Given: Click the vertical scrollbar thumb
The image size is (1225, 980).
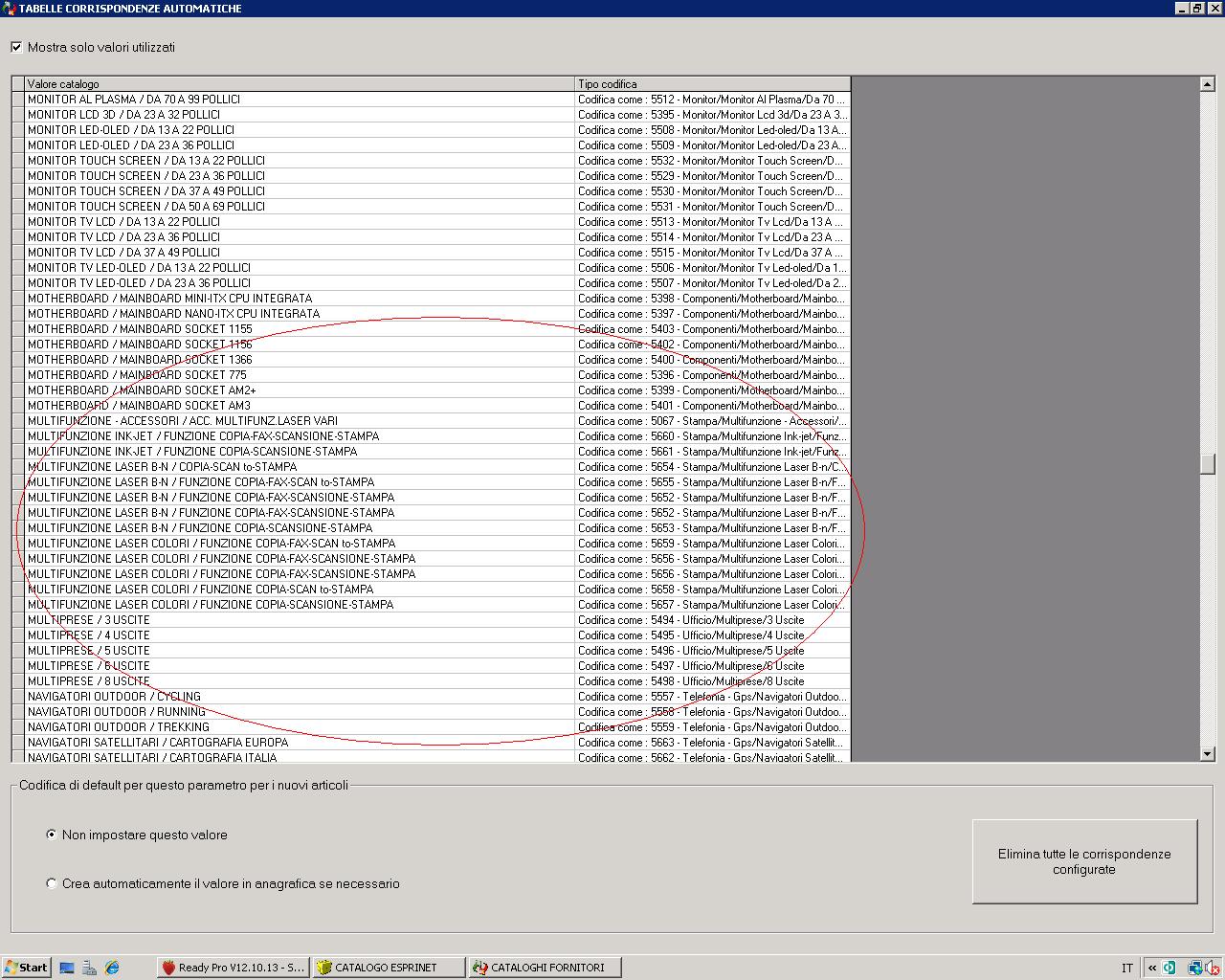Looking at the screenshot, I should tap(1208, 463).
